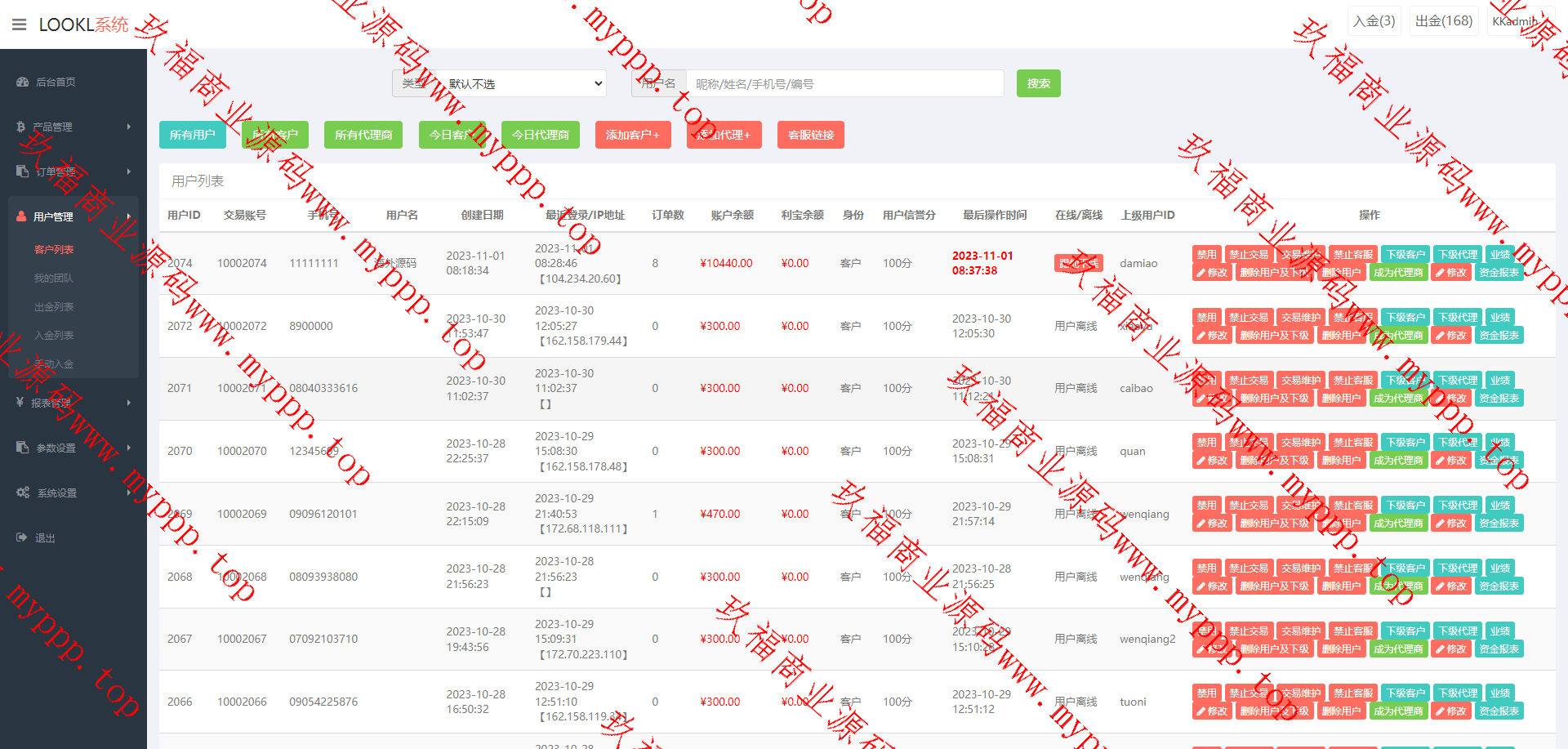Click the green 搜索 button

tap(1039, 83)
